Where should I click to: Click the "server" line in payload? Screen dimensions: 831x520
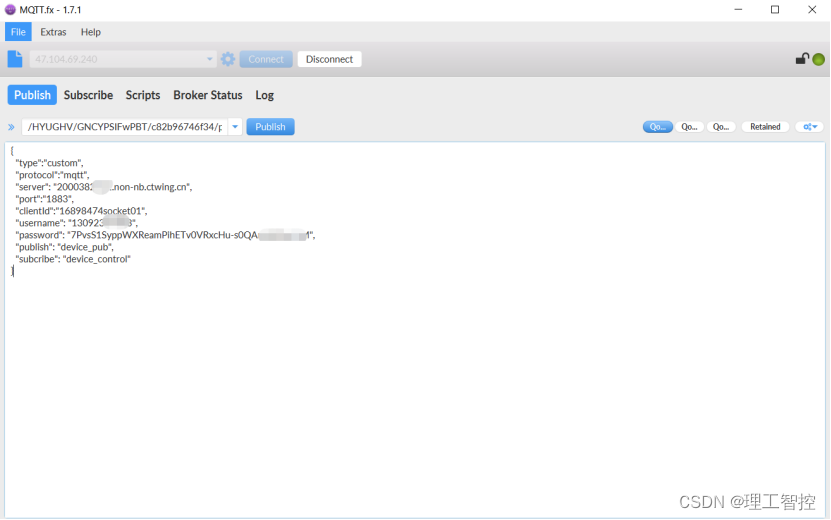pyautogui.click(x=104, y=187)
